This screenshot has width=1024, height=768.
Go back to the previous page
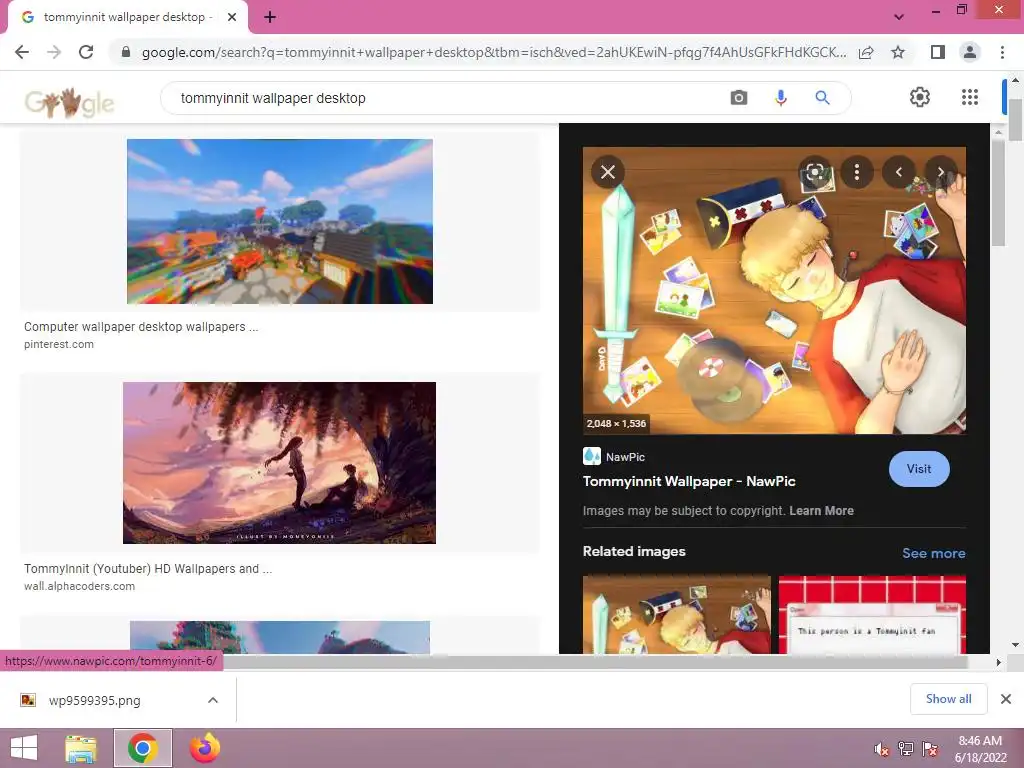(x=22, y=52)
